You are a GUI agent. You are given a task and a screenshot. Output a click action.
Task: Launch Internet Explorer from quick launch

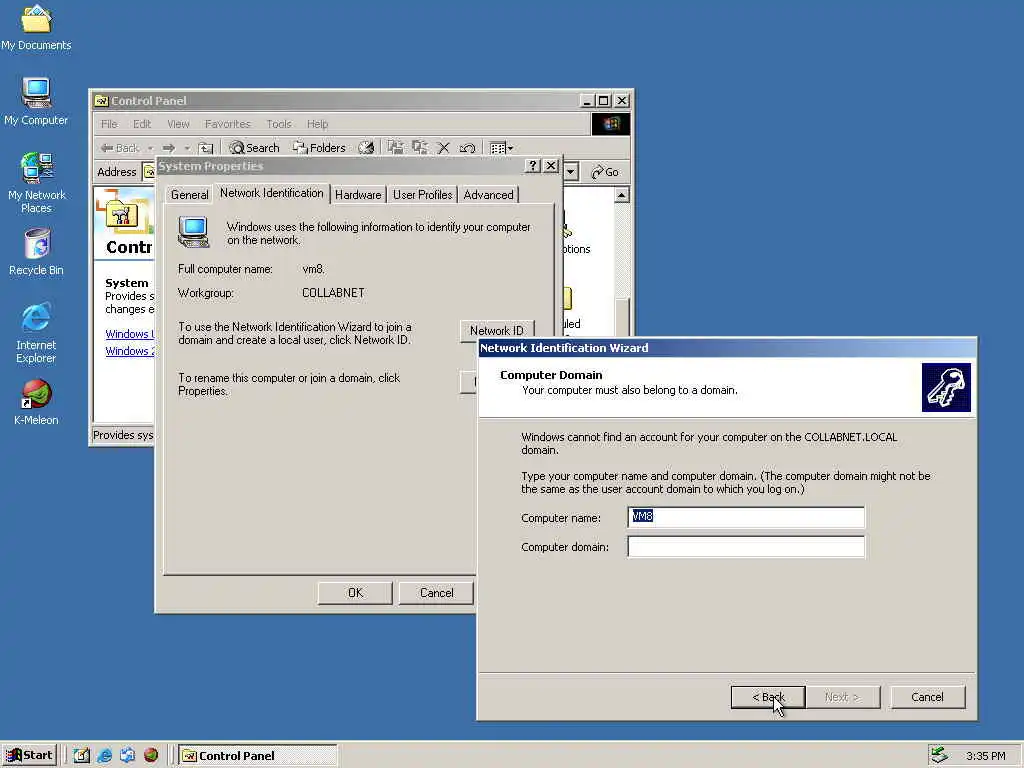[104, 756]
